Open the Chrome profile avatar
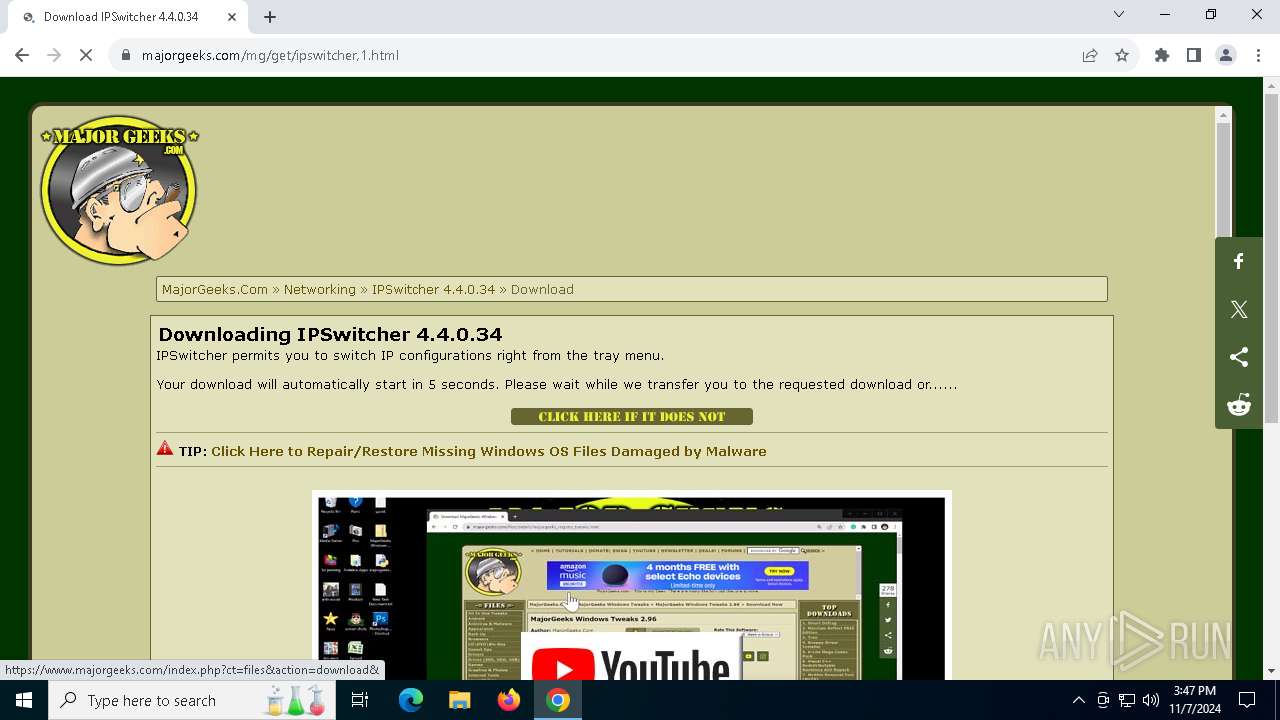 tap(1226, 55)
